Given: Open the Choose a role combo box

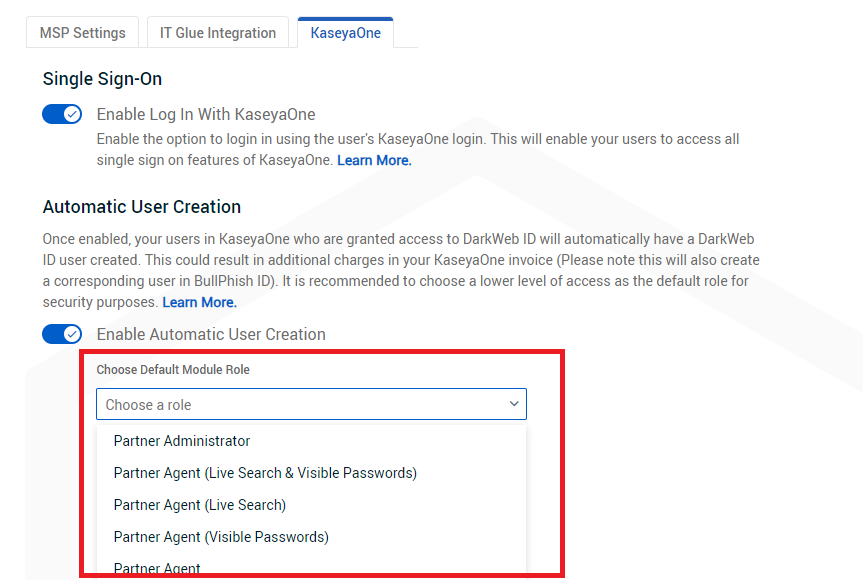Looking at the screenshot, I should (x=310, y=405).
